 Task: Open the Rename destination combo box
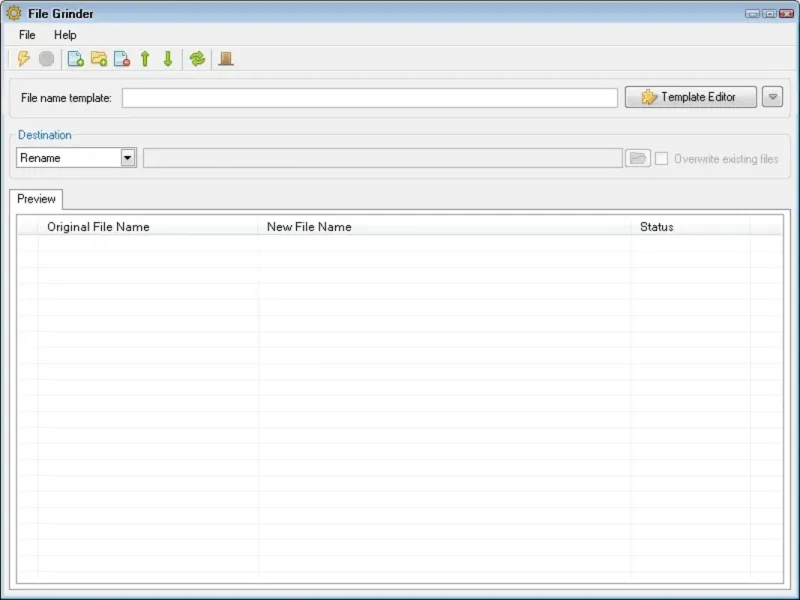coord(76,158)
